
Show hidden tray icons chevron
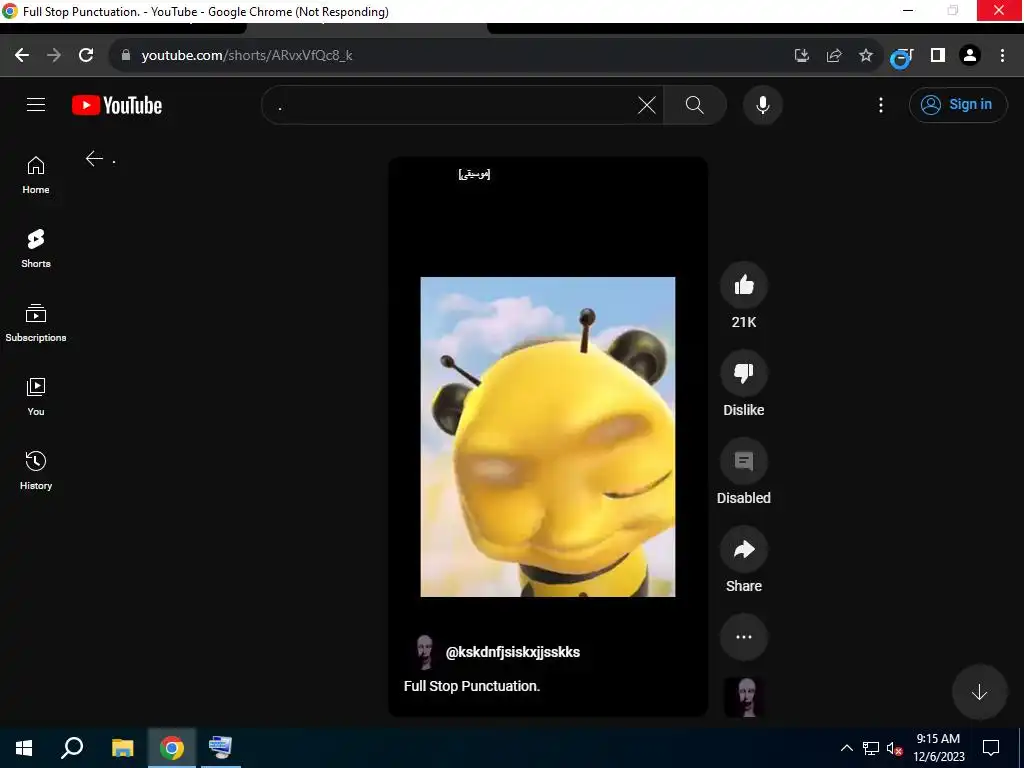click(x=847, y=748)
